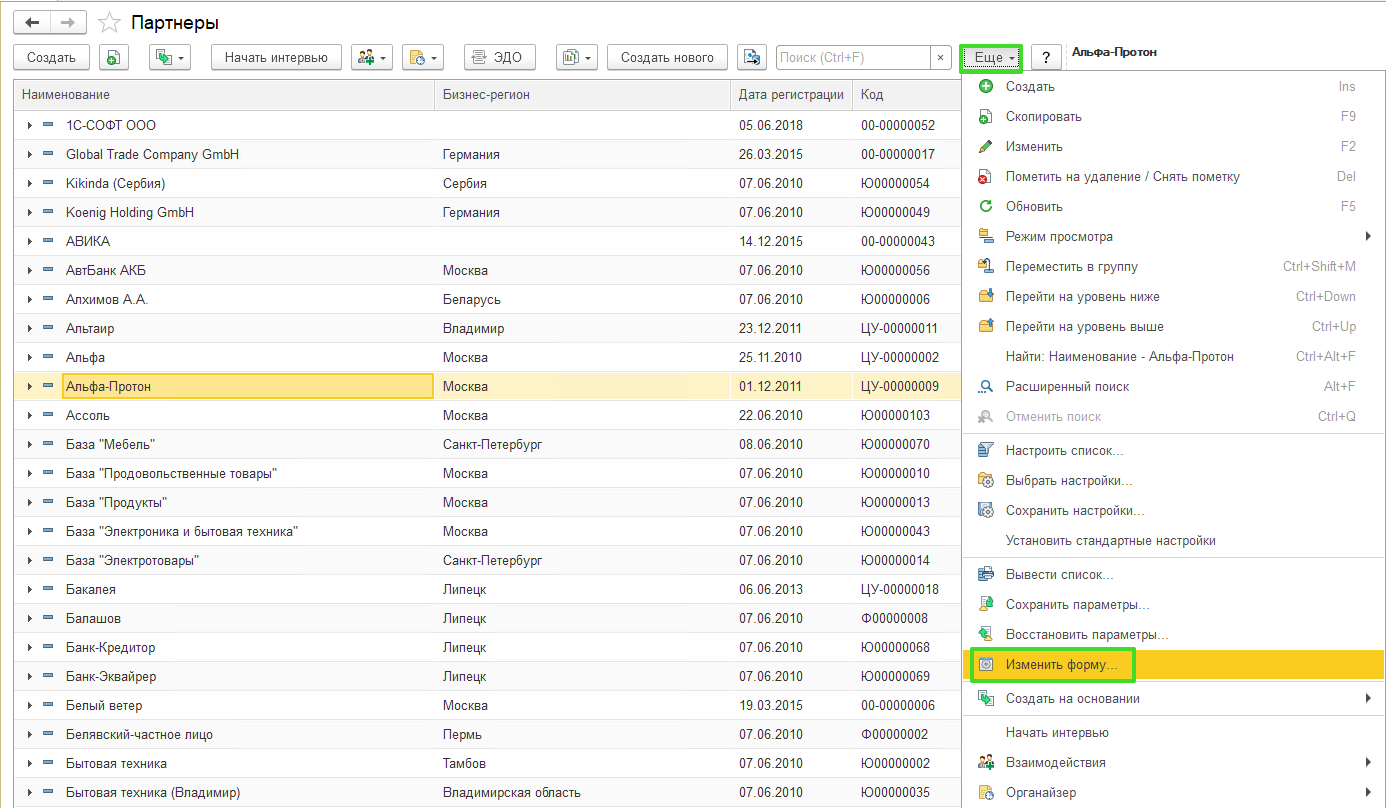Open the Еще dropdown menu

coord(990,58)
